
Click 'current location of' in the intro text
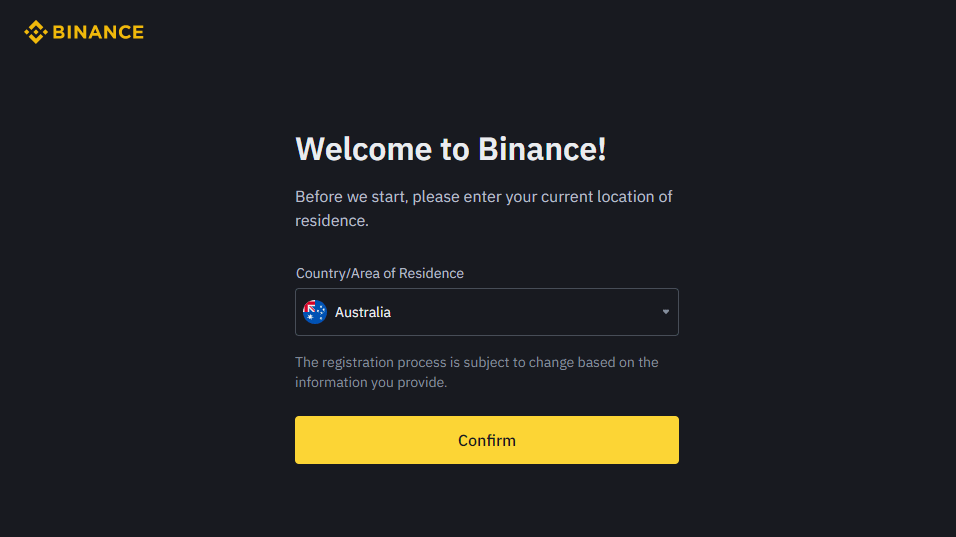(x=607, y=197)
